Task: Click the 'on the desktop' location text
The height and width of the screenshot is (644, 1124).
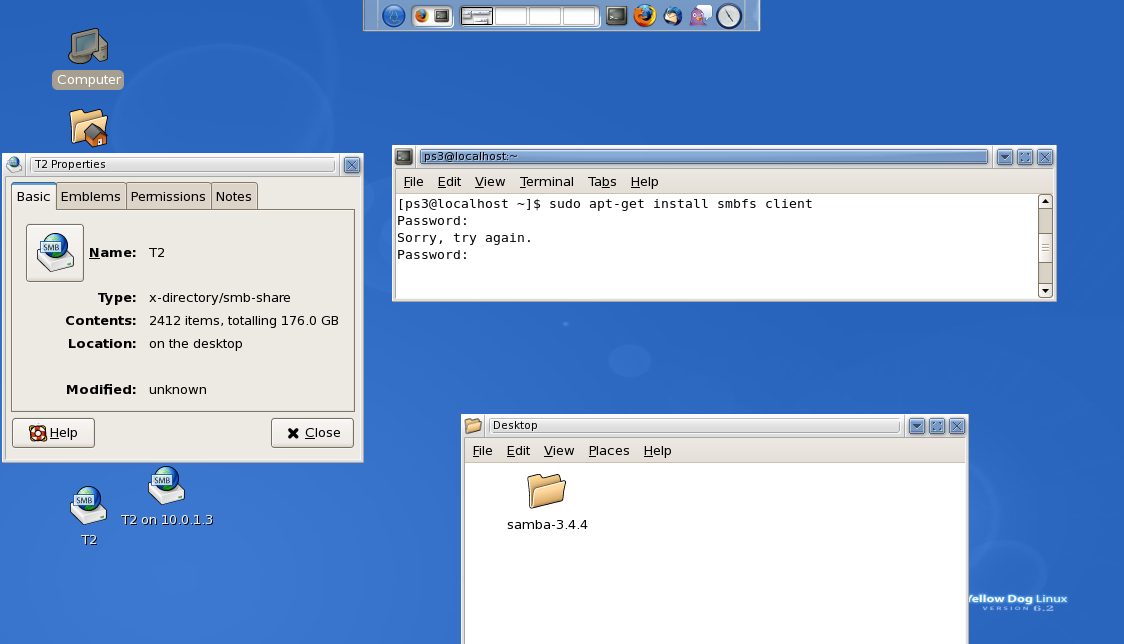Action: pos(196,344)
